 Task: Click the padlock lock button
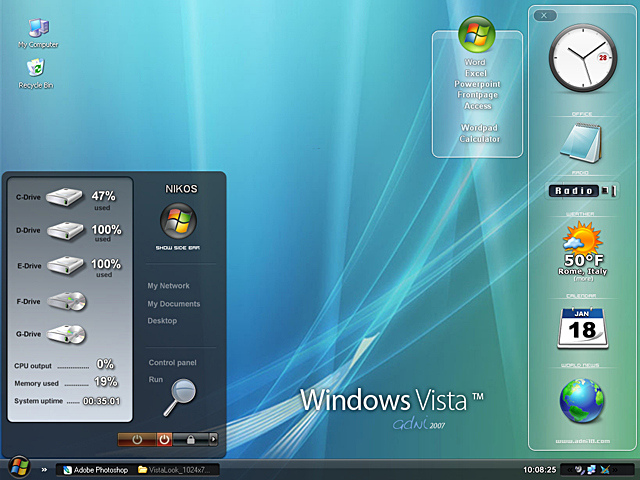(x=191, y=440)
